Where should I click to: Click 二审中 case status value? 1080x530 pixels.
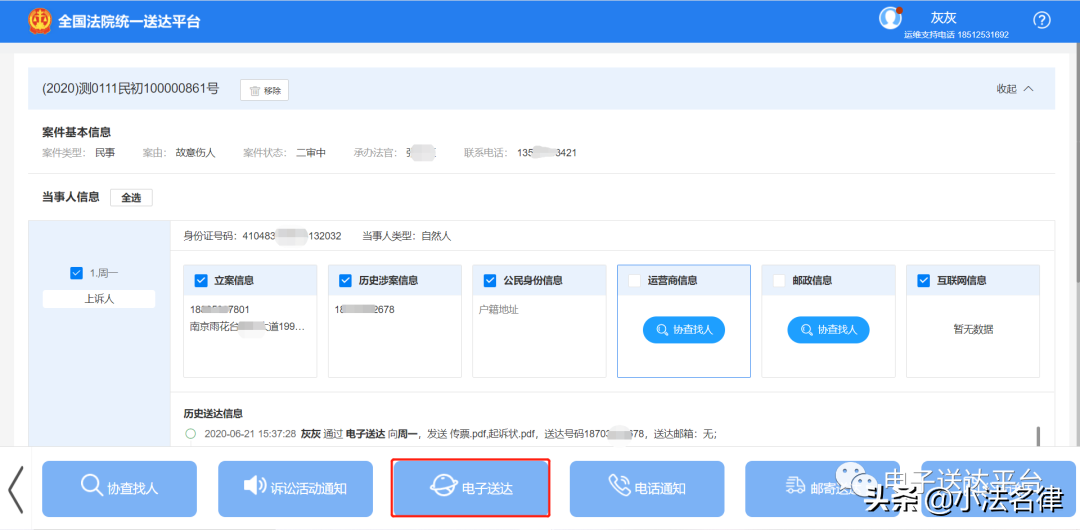311,153
